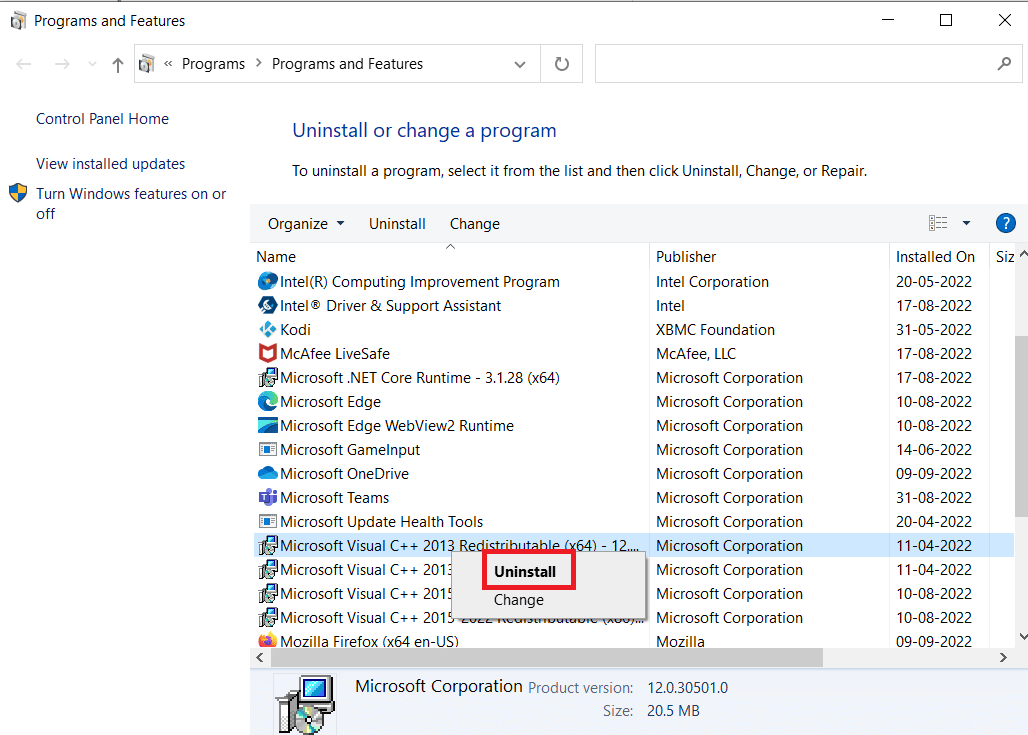Open Control Panel Home link
This screenshot has width=1028, height=735.
pyautogui.click(x=102, y=119)
